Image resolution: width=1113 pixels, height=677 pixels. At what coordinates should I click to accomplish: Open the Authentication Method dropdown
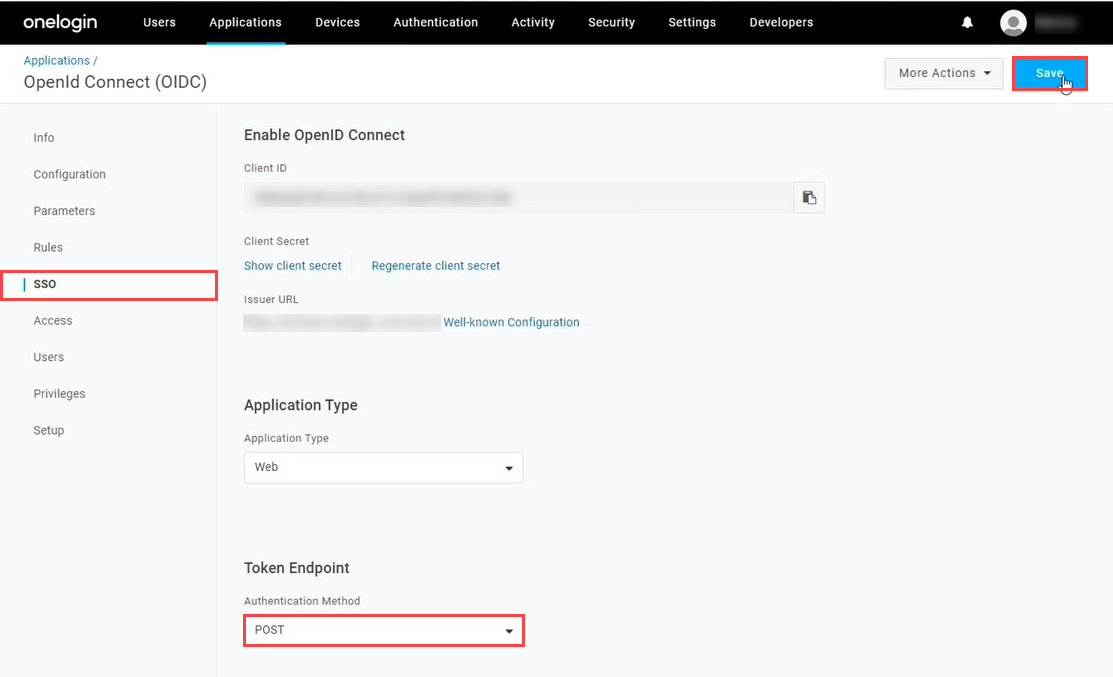[x=383, y=630]
